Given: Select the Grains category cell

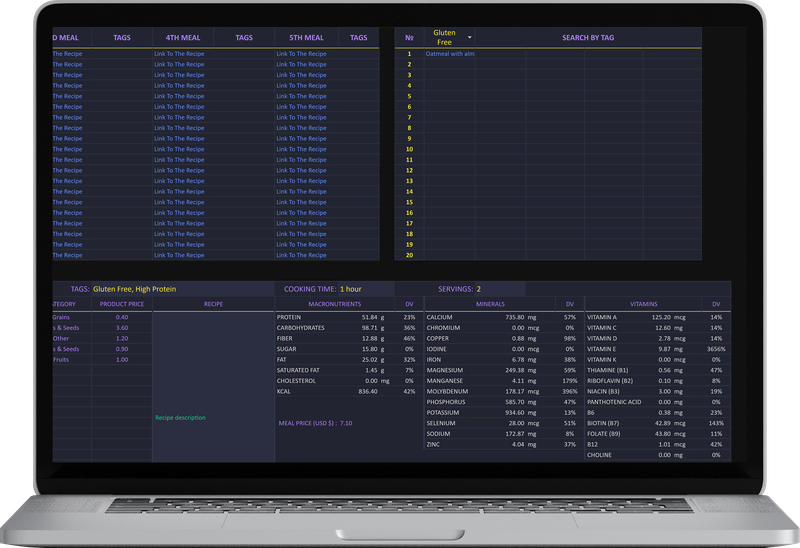Looking at the screenshot, I should pyautogui.click(x=61, y=317).
